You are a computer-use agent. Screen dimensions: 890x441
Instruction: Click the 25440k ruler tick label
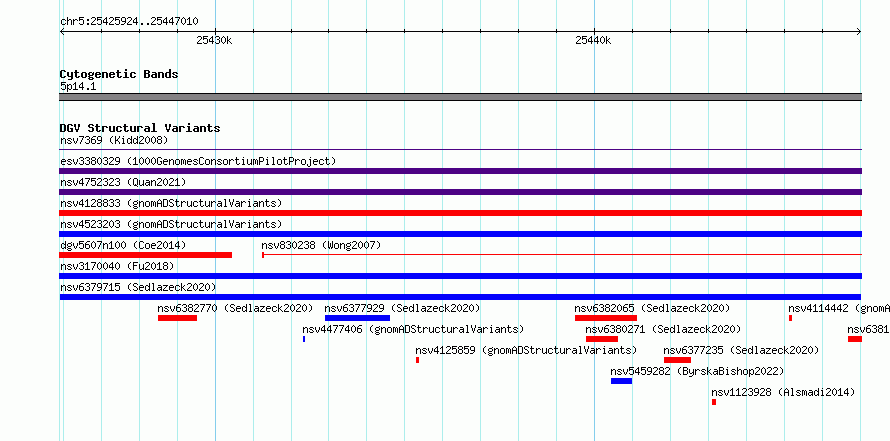(593, 40)
